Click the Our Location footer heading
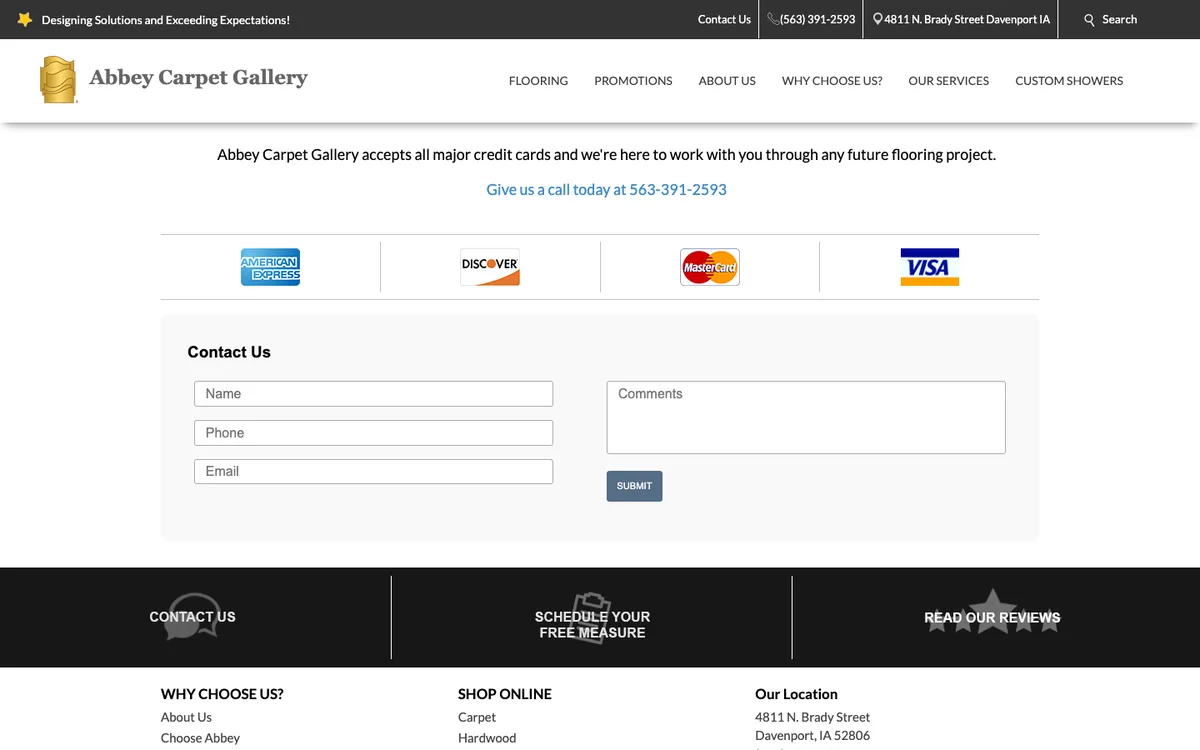The width and height of the screenshot is (1200, 750). pos(796,694)
